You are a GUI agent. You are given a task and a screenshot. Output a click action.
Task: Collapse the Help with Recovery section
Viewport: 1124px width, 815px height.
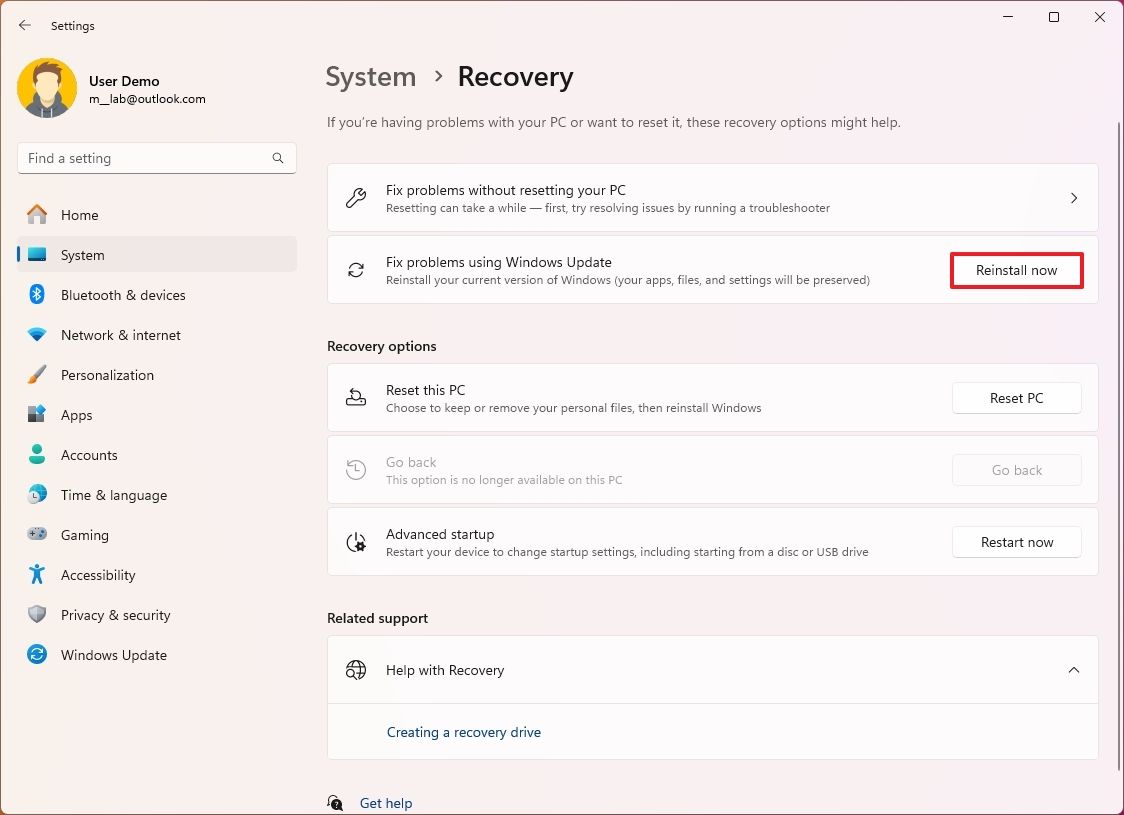[1074, 670]
